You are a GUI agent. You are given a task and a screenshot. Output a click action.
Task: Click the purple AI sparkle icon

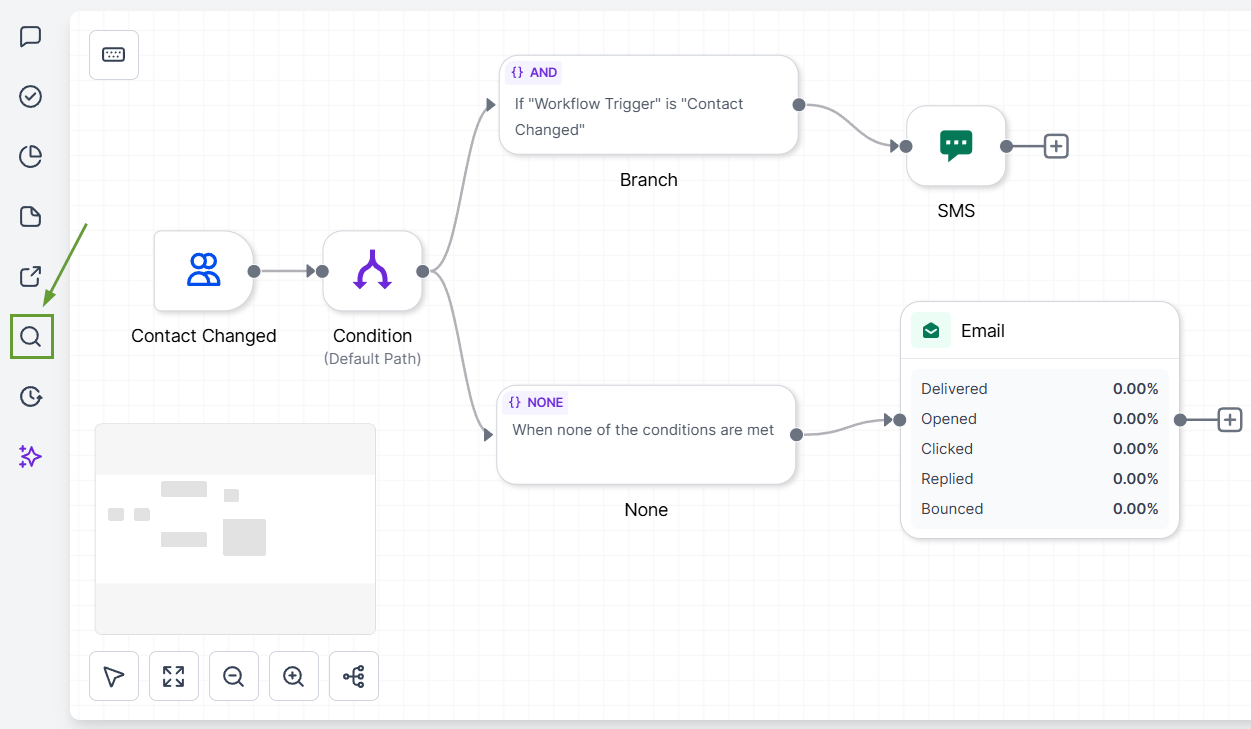click(x=31, y=457)
